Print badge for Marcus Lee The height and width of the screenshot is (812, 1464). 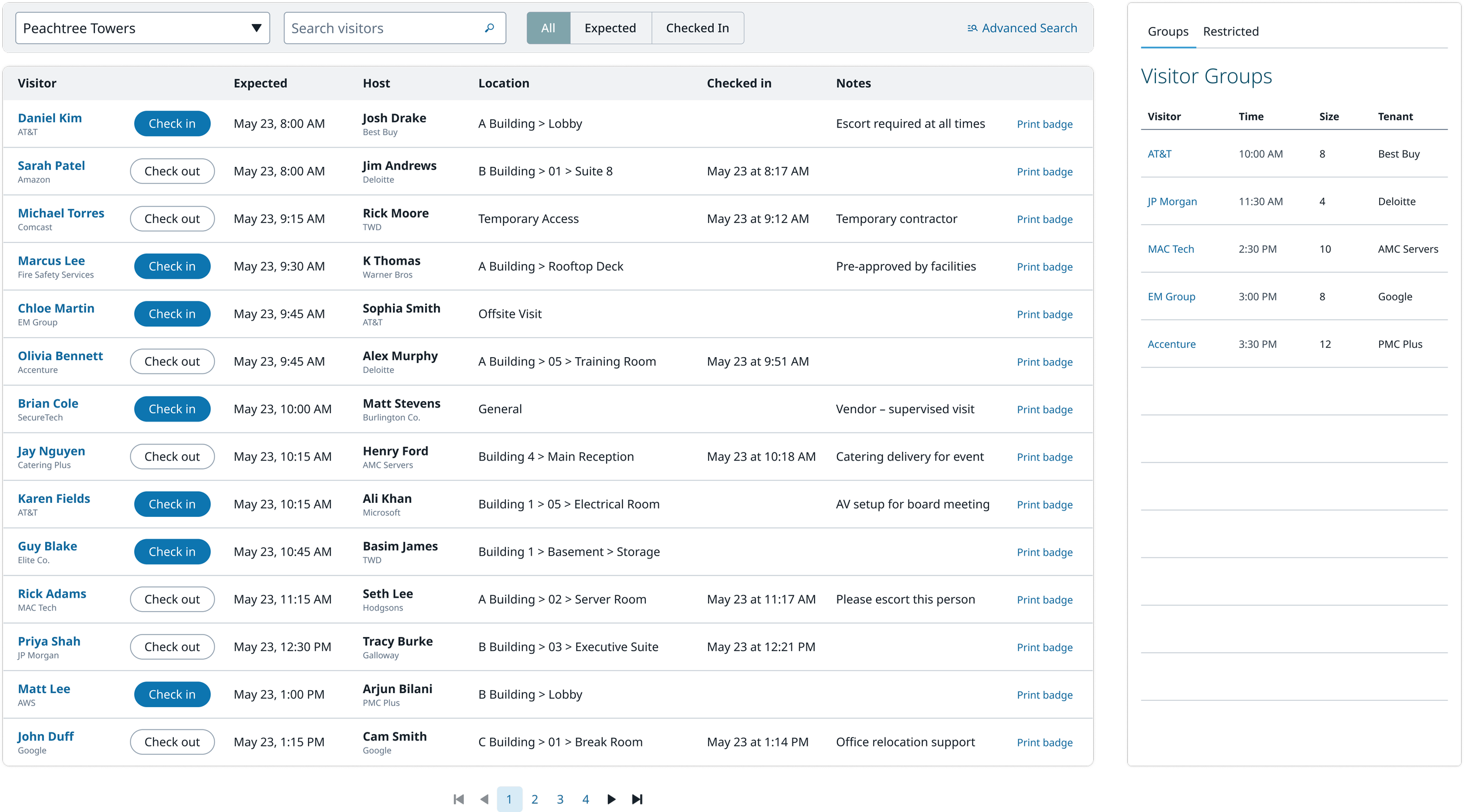tap(1044, 267)
